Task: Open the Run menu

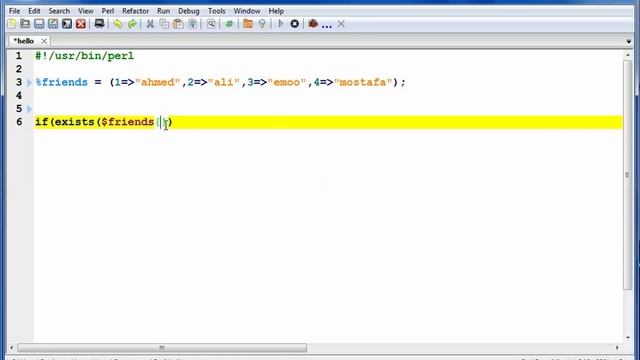Action: pyautogui.click(x=163, y=11)
